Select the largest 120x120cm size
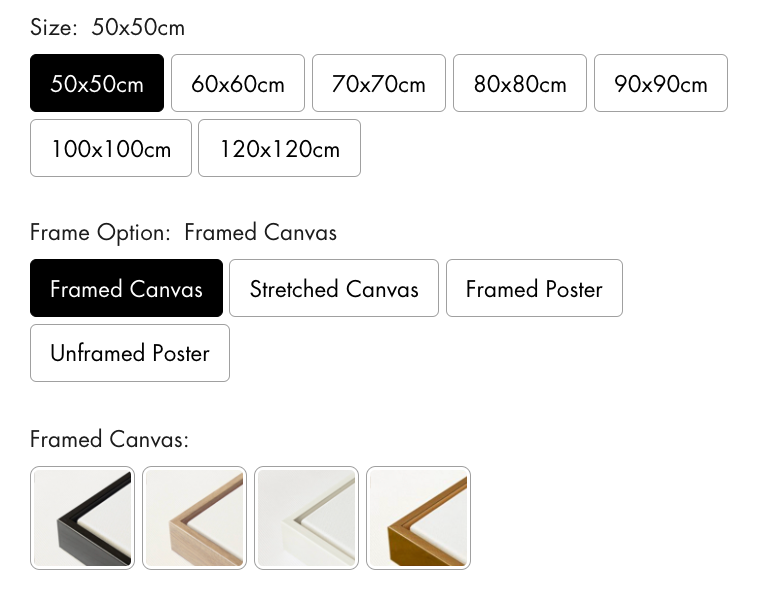 279,148
